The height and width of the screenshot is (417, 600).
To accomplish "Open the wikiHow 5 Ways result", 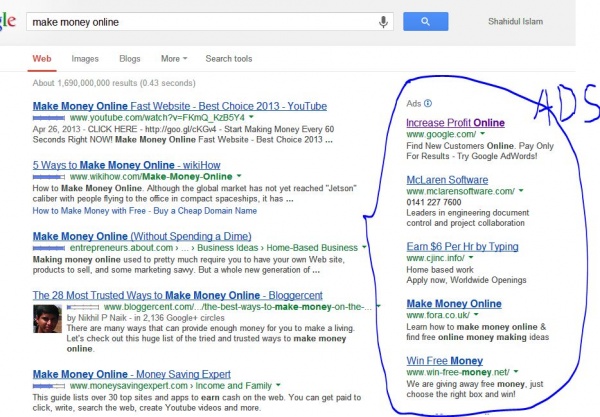I will (126, 165).
